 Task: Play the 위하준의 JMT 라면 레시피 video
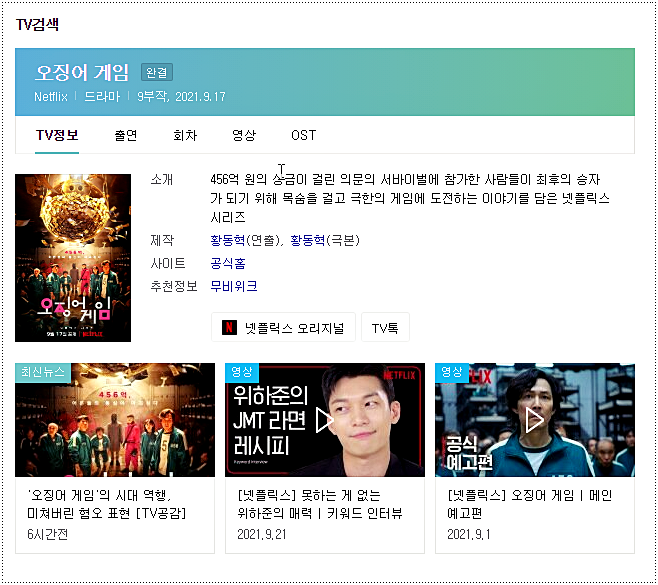(x=325, y=420)
